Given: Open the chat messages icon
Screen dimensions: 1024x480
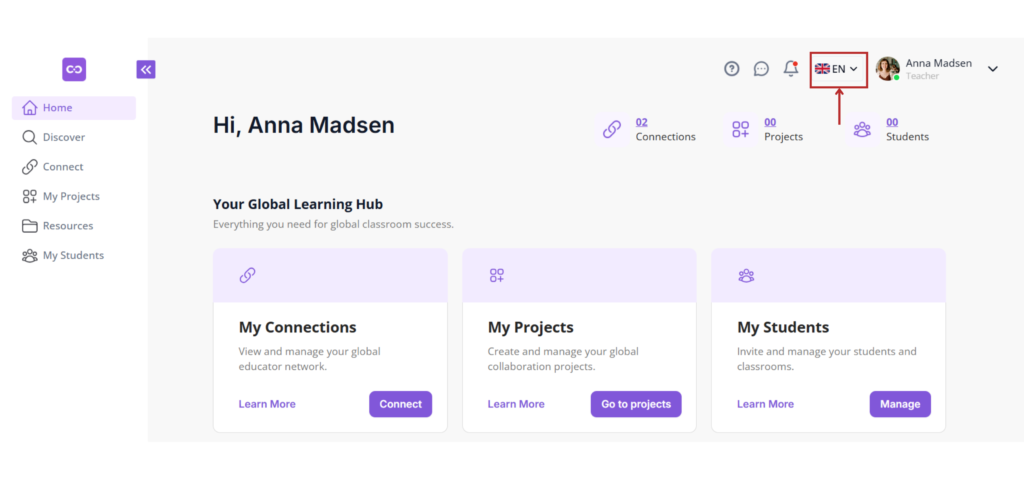Looking at the screenshot, I should [x=761, y=69].
